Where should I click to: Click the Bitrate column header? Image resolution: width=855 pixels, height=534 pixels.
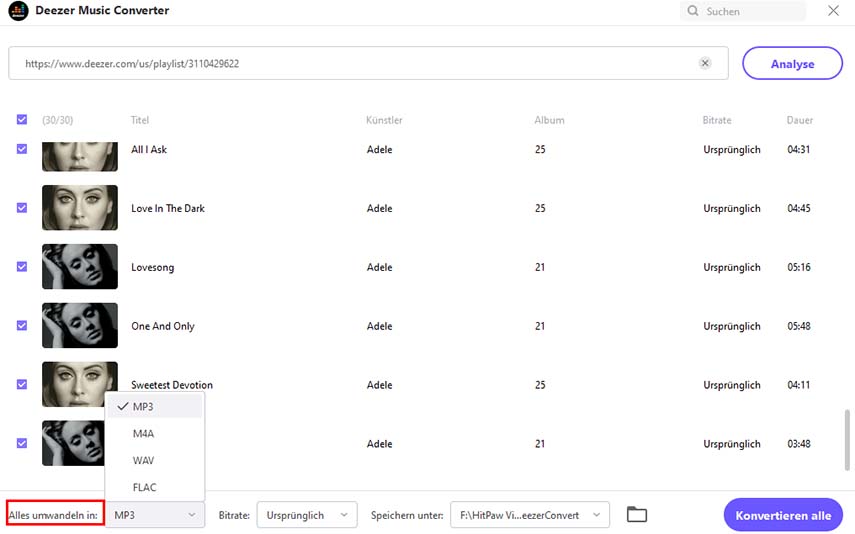[x=717, y=120]
